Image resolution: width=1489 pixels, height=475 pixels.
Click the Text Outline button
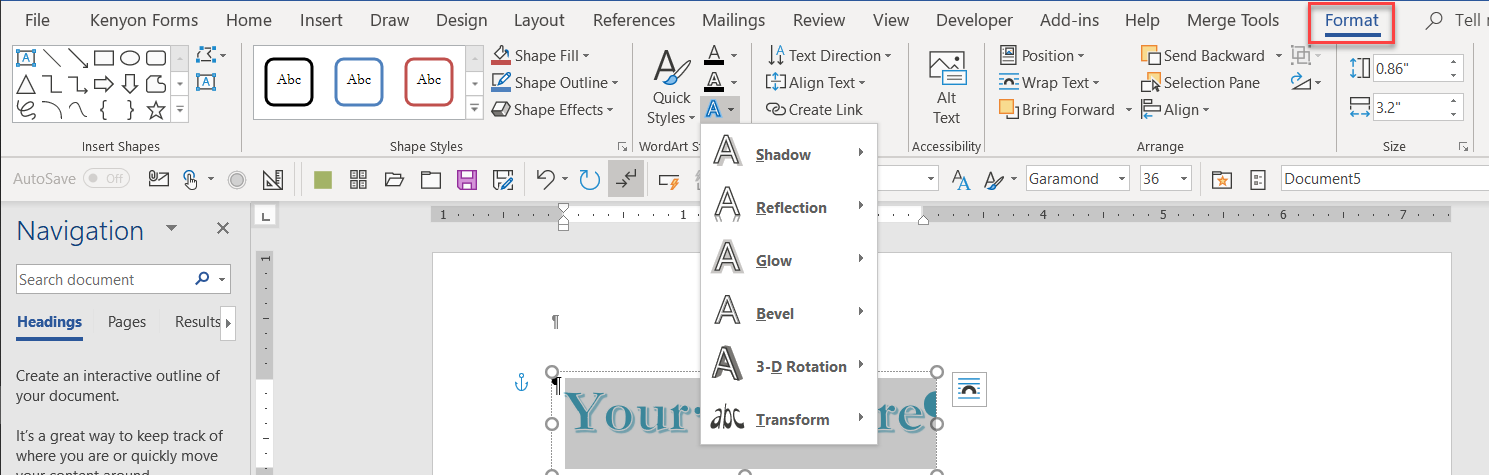[714, 82]
